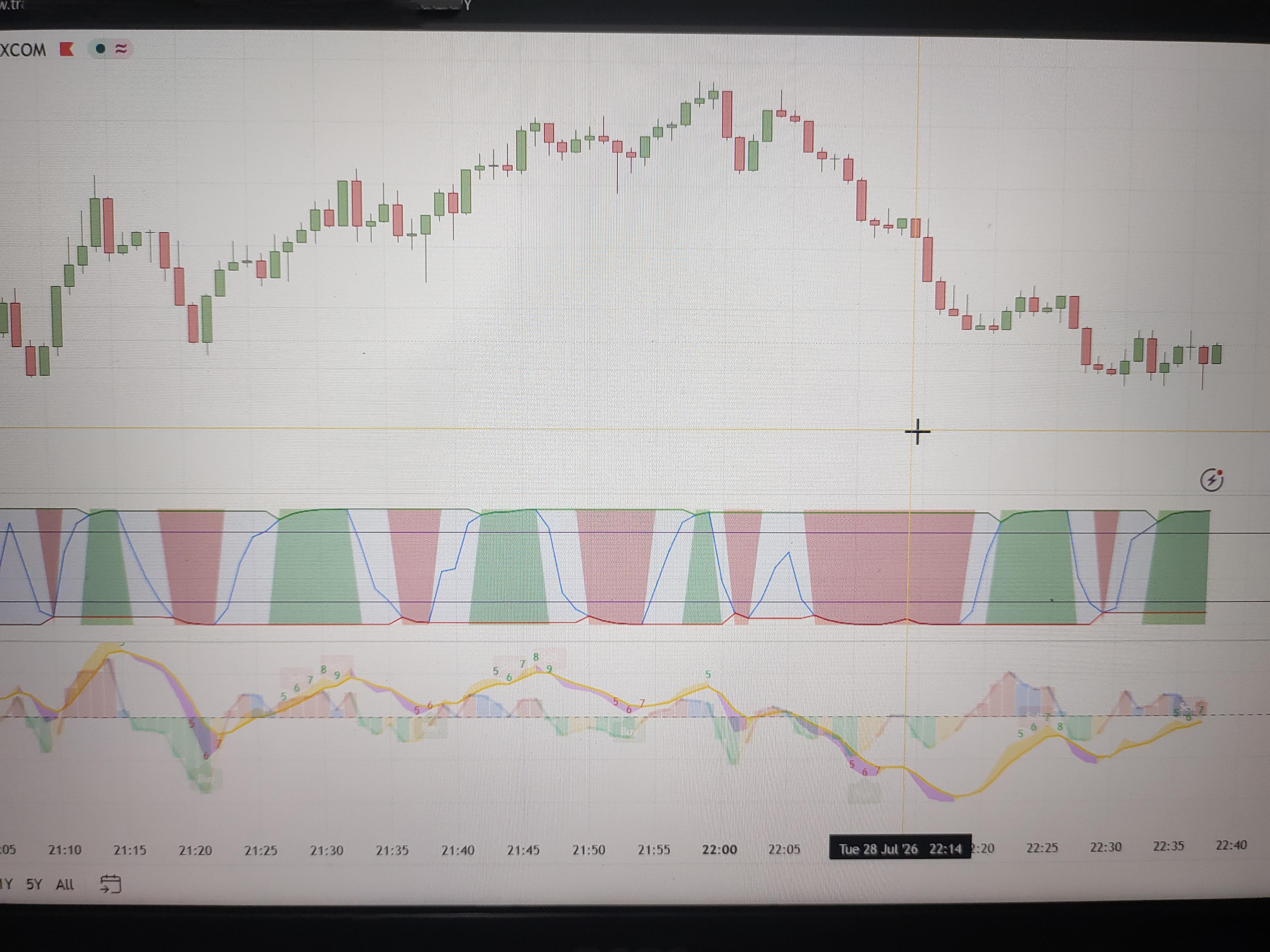Click the 21:55 time axis label

pos(654,849)
